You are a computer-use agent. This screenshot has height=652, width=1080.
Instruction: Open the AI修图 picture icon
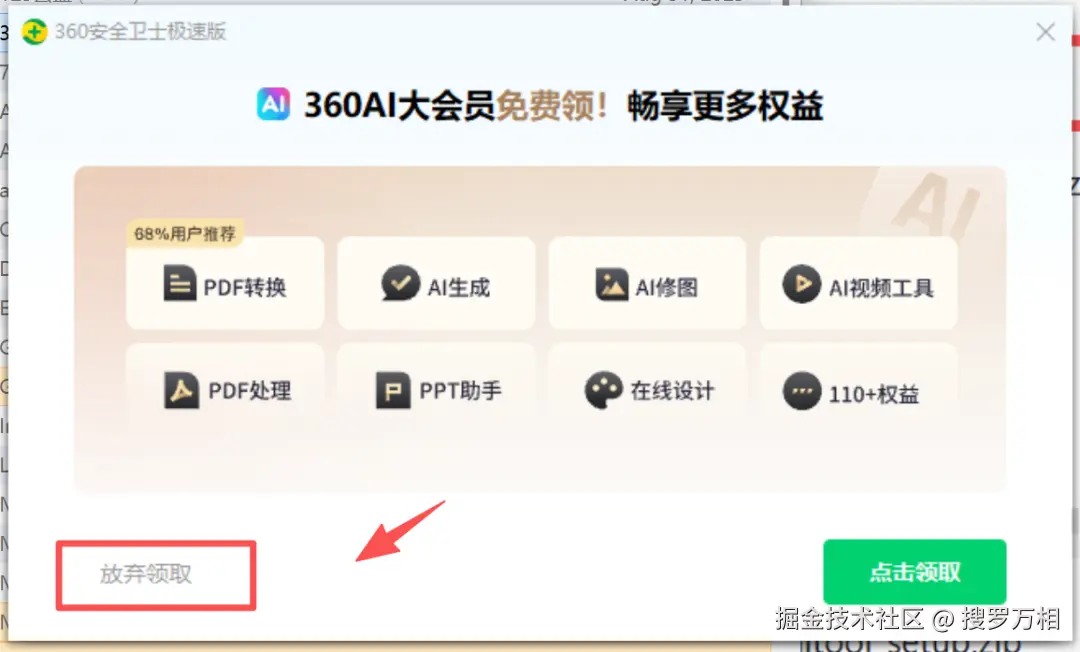click(x=612, y=284)
